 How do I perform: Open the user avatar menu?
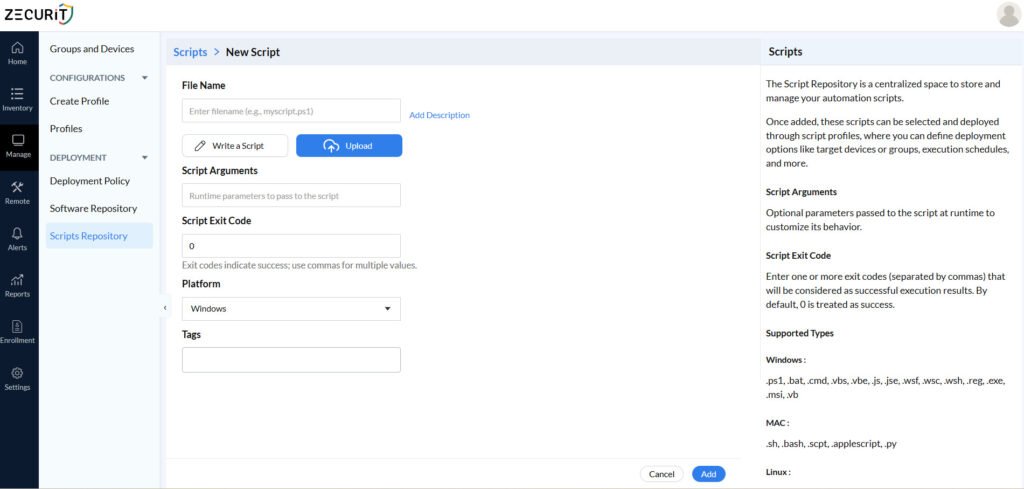1009,14
